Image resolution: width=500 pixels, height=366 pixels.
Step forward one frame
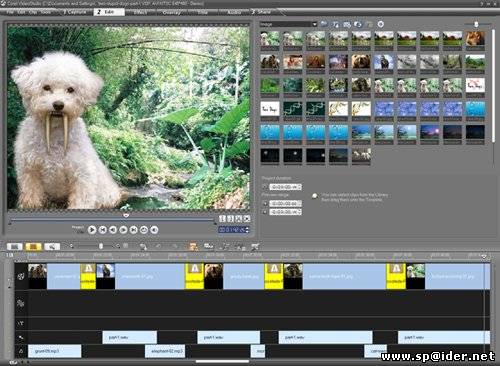(123, 230)
